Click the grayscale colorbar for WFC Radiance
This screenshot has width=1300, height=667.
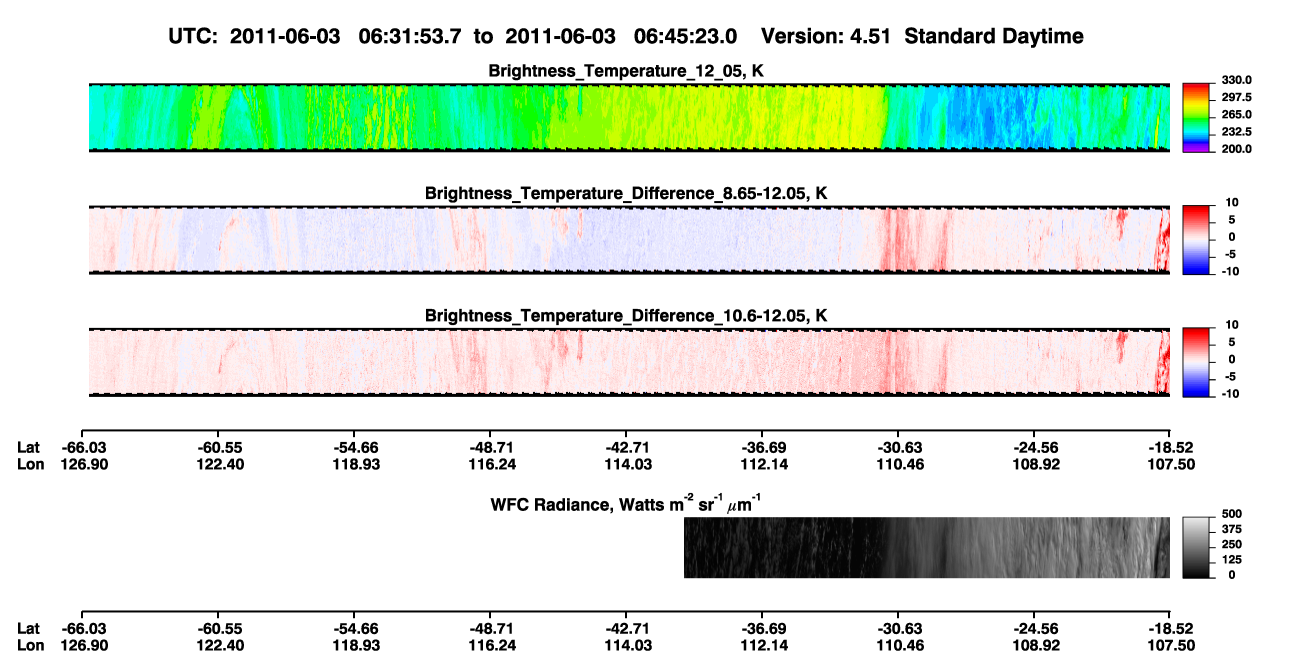coord(1197,548)
